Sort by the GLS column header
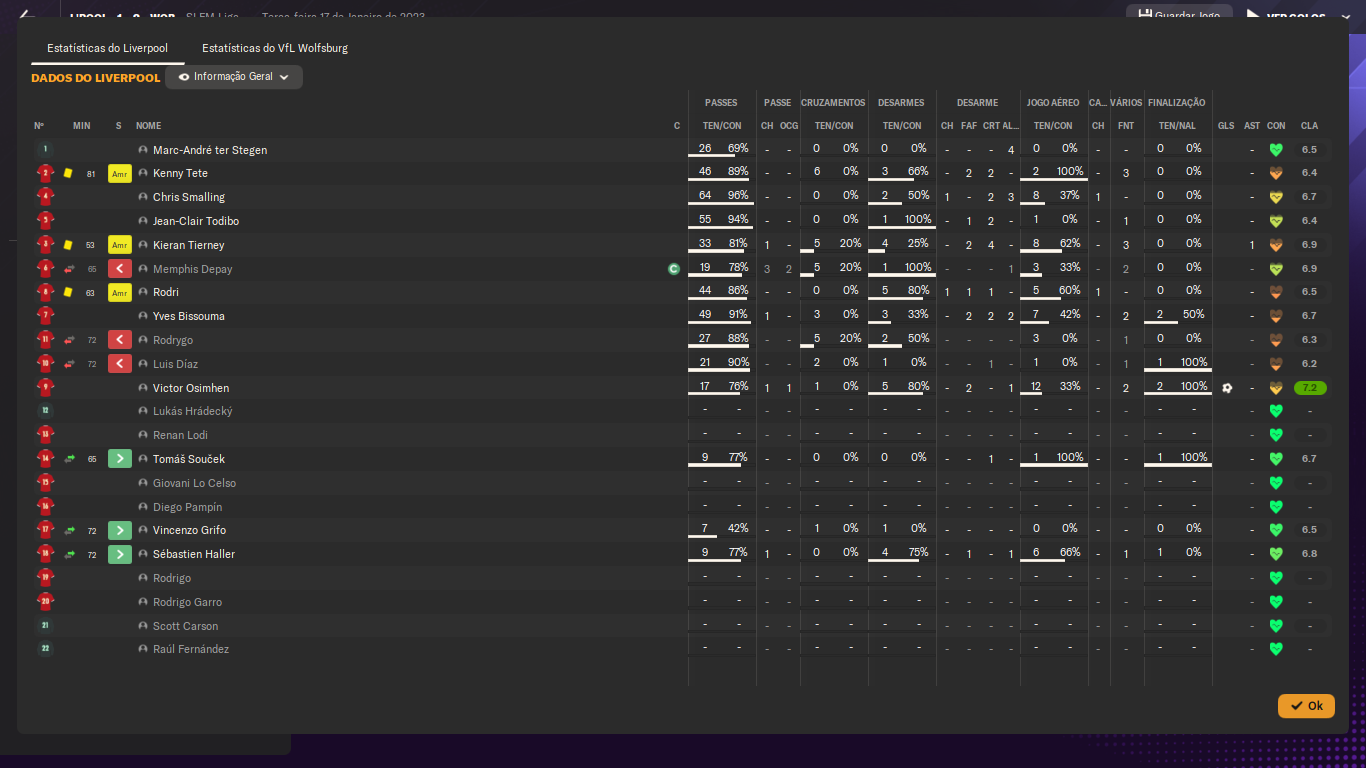 pos(1226,126)
